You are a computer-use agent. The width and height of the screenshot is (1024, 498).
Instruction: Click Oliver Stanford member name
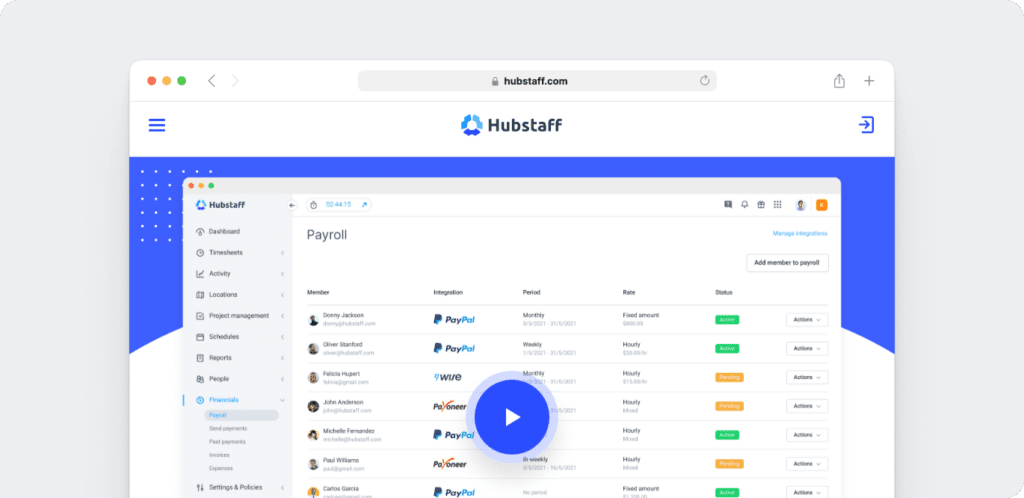tap(343, 344)
